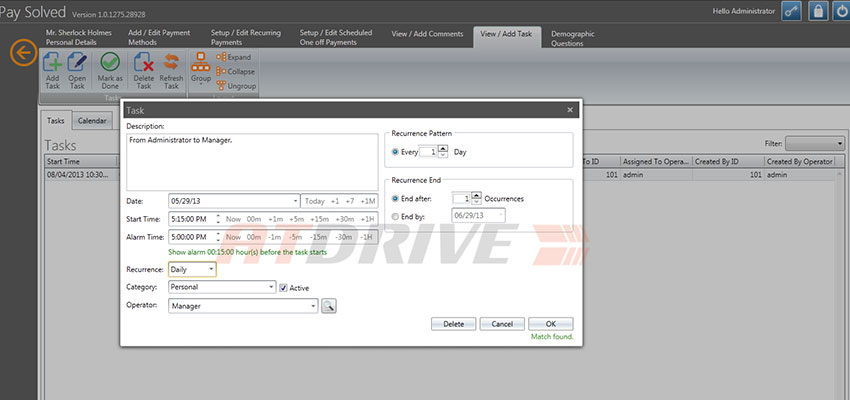The width and height of the screenshot is (850, 400).
Task: Add seven days with +7 button
Action: [x=350, y=201]
